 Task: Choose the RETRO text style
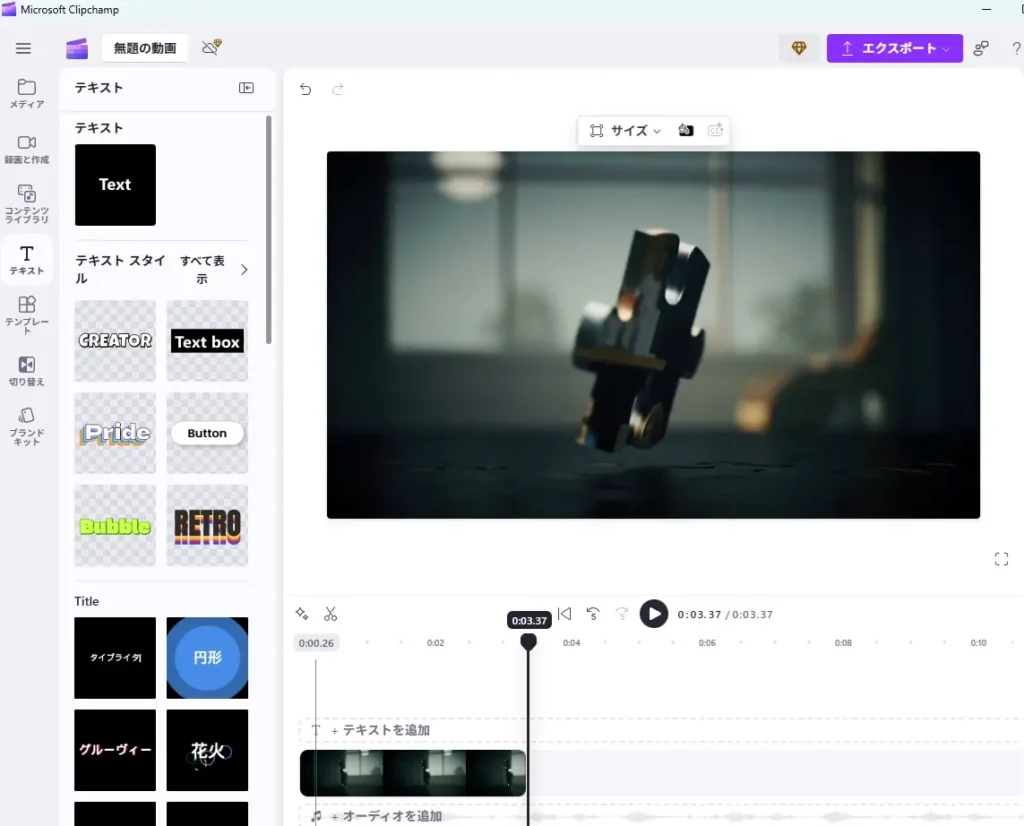click(x=207, y=525)
